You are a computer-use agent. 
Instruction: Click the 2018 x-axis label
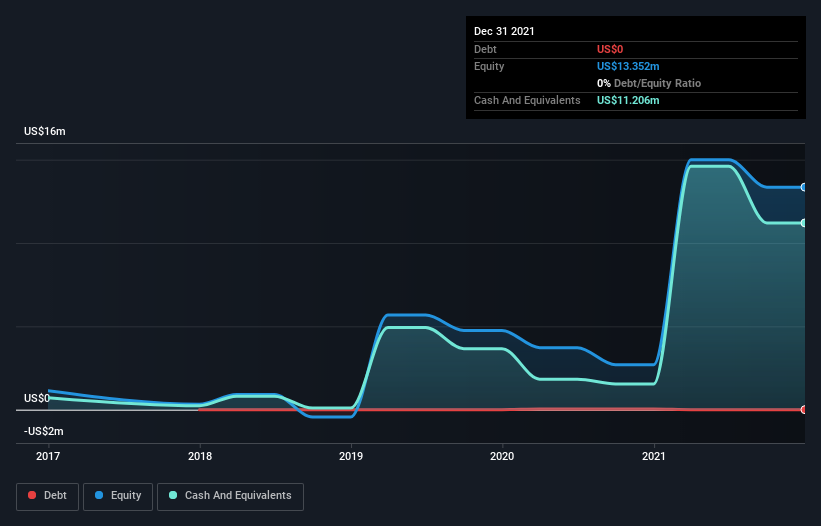199,456
